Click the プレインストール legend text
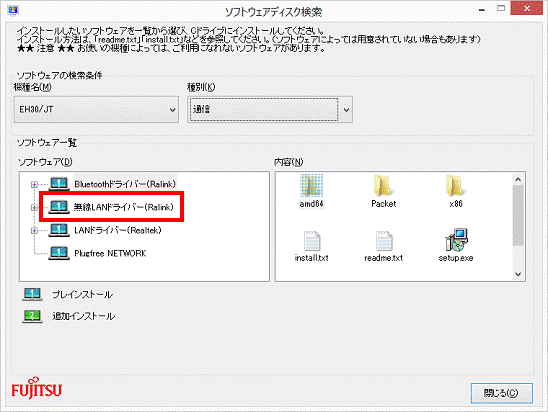The width and height of the screenshot is (548, 412). [x=82, y=295]
